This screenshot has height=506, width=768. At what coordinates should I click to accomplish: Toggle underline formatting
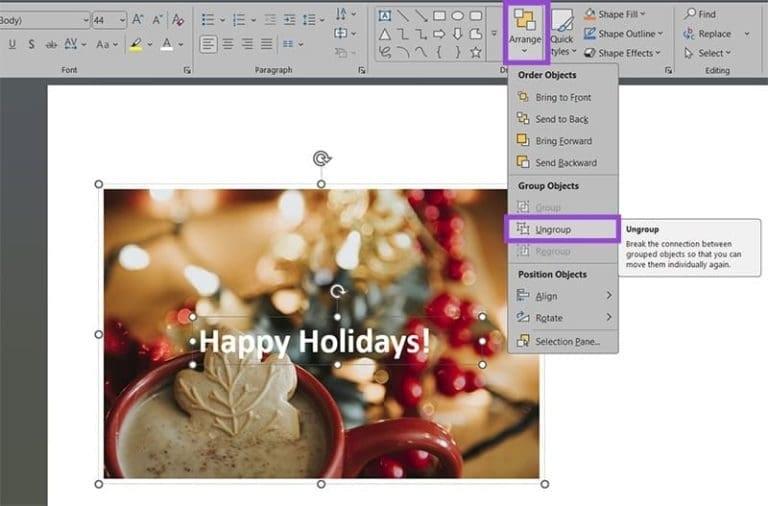click(12, 44)
